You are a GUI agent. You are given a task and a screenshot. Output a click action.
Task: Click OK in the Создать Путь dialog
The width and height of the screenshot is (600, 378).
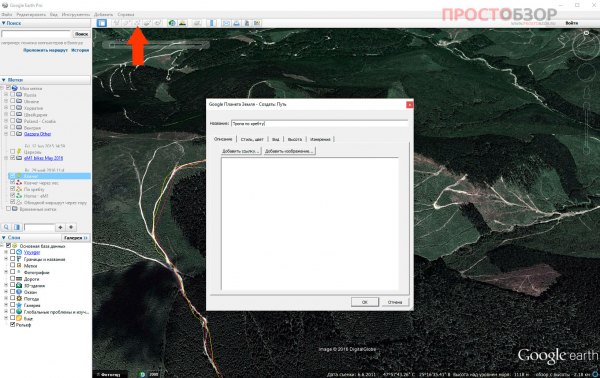(365, 302)
